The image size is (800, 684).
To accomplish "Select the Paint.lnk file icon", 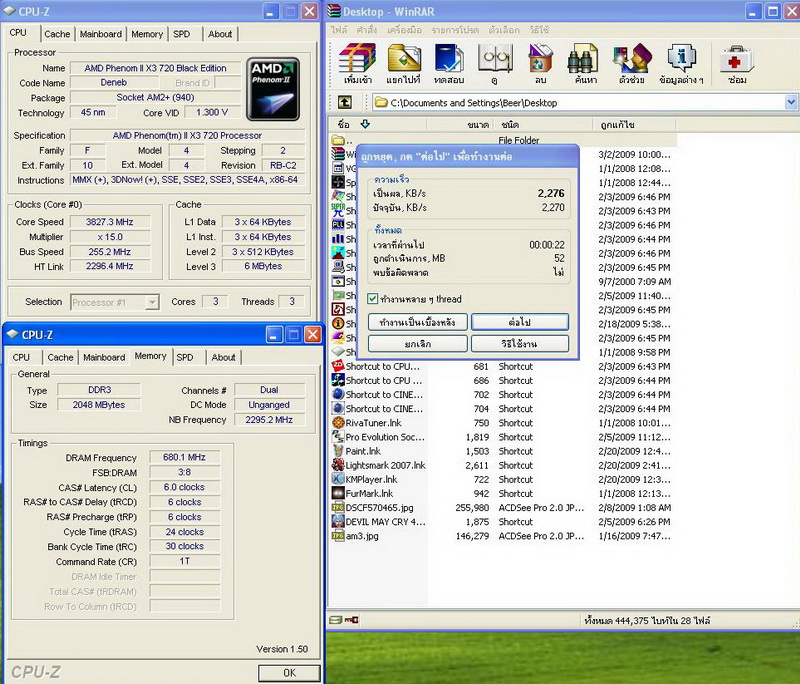I will 338,451.
